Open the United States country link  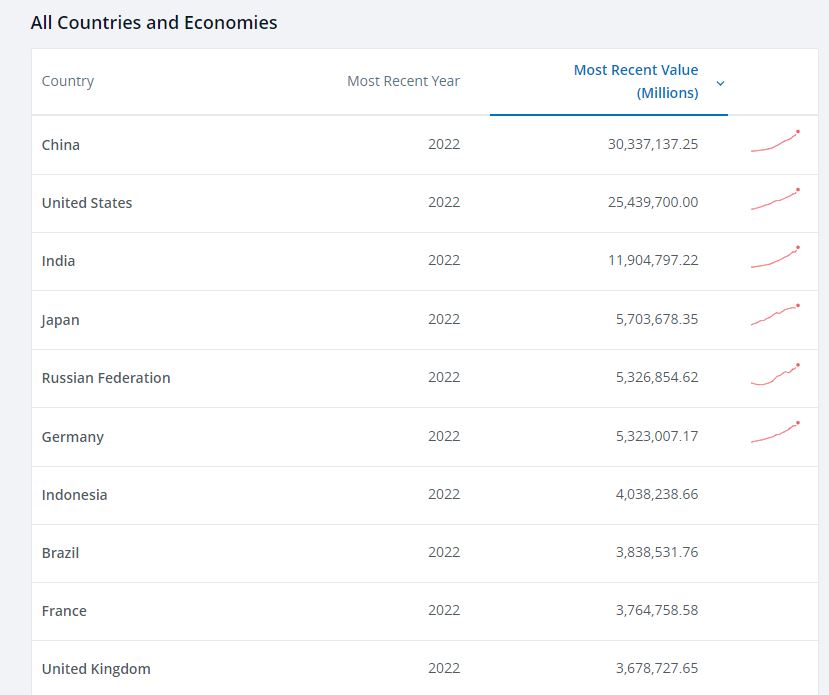click(87, 203)
